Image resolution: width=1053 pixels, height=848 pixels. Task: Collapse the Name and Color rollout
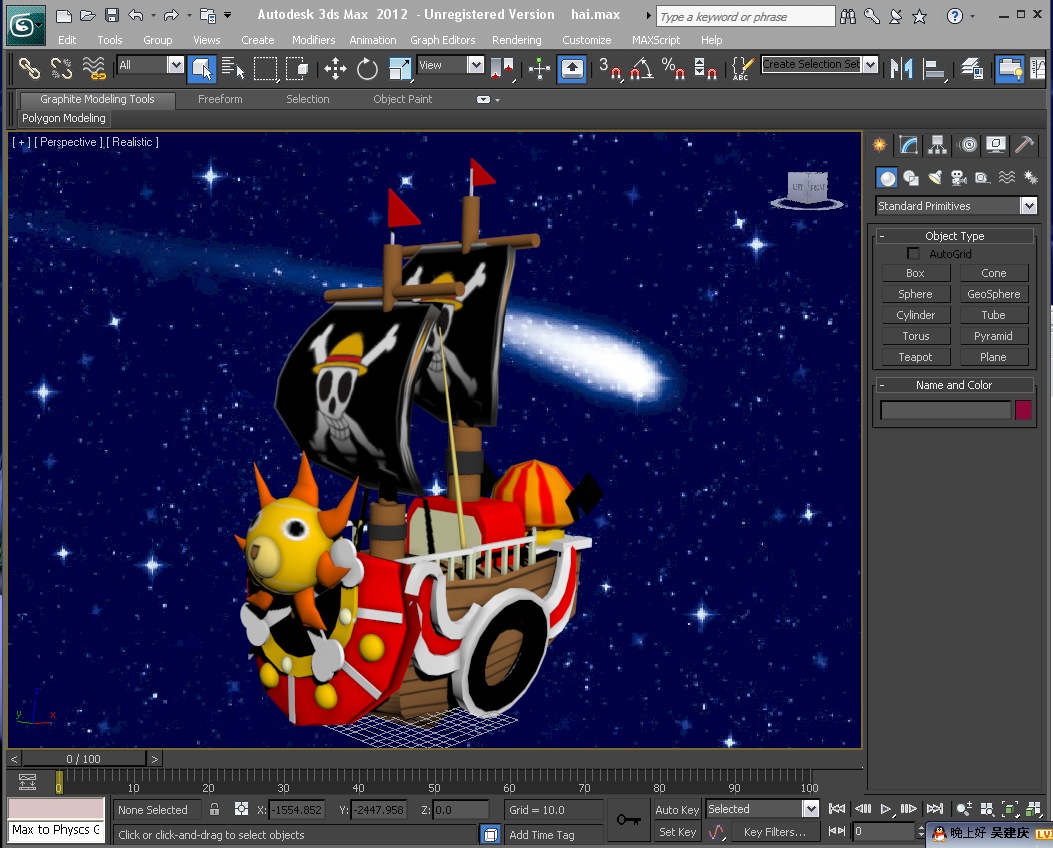point(954,385)
